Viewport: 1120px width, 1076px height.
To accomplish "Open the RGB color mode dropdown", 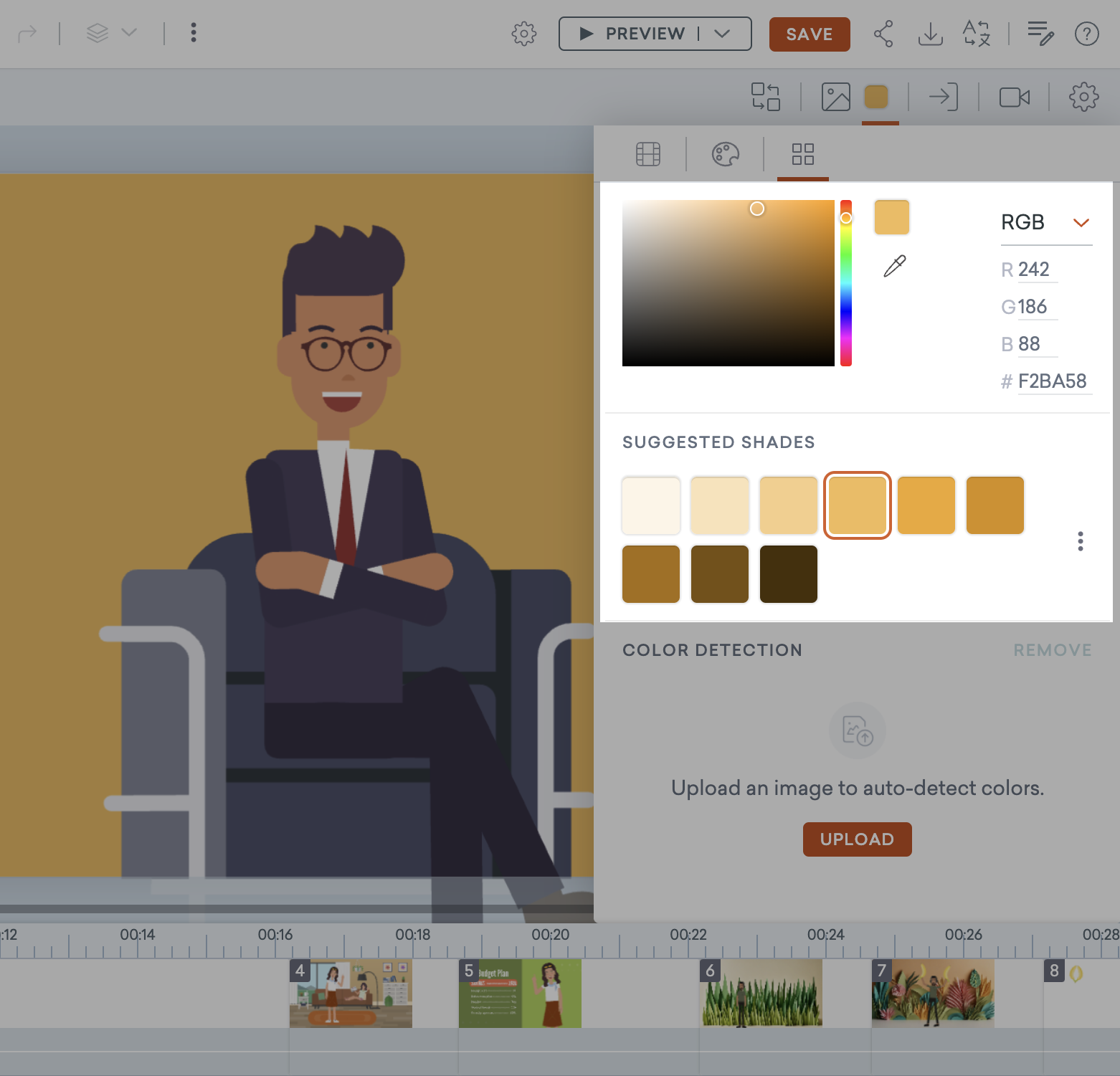I will [1045, 222].
